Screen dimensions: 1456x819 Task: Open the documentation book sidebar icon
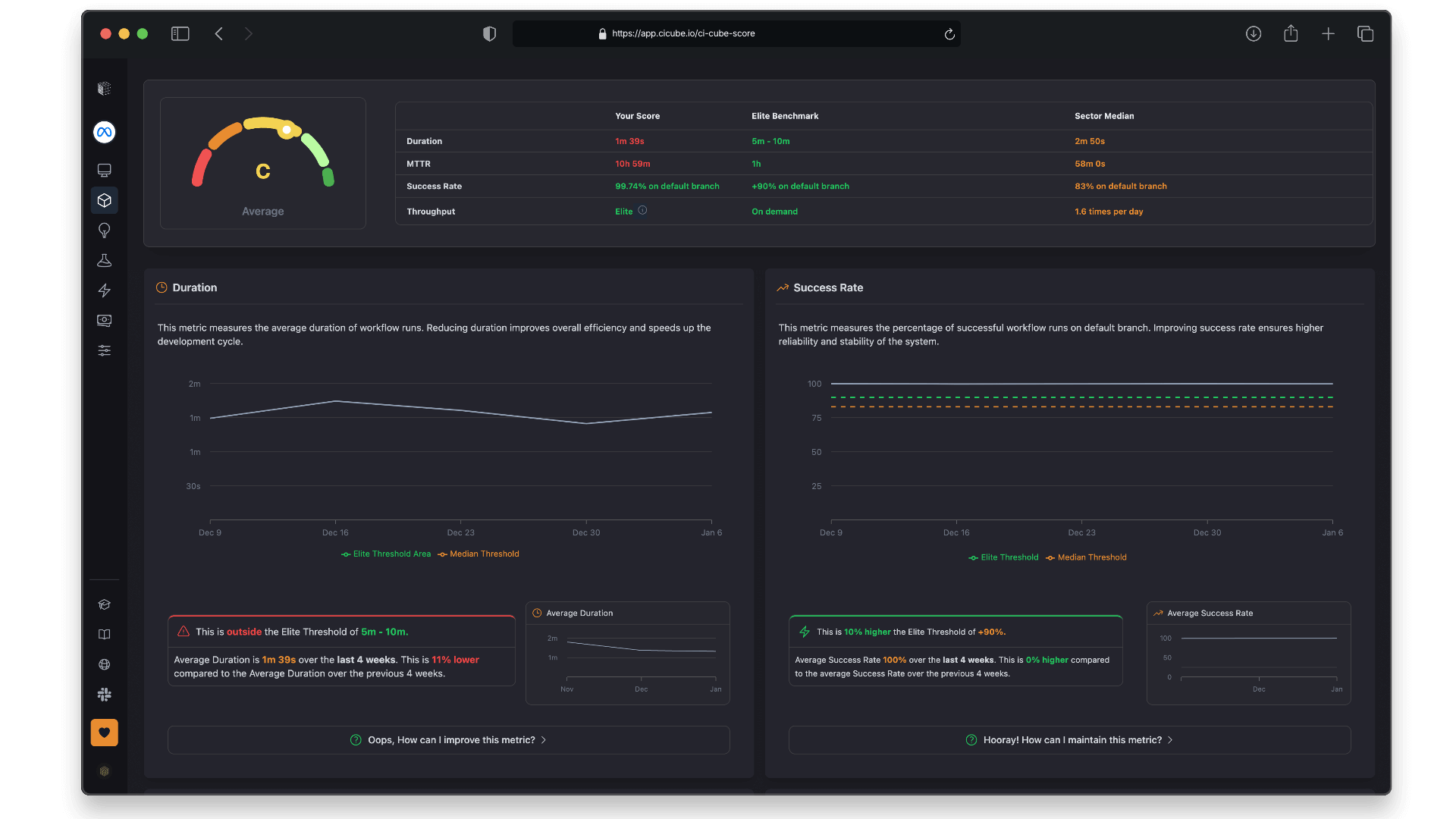pyautogui.click(x=104, y=634)
